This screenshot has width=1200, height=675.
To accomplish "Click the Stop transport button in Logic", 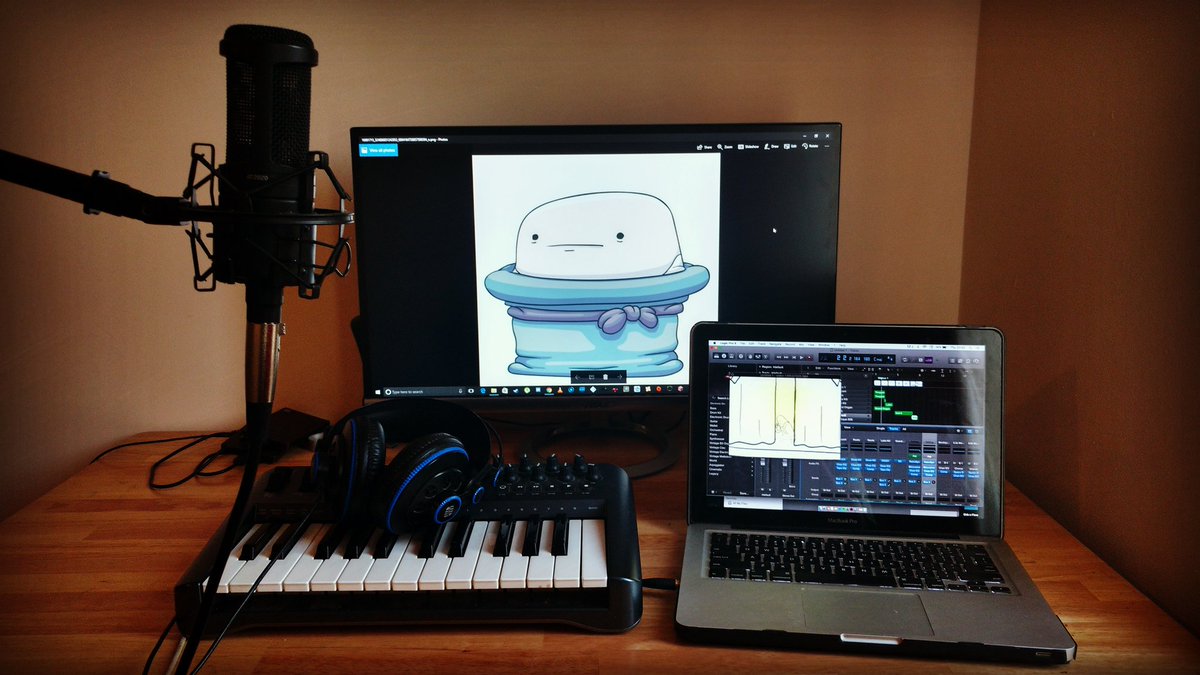I will (794, 357).
